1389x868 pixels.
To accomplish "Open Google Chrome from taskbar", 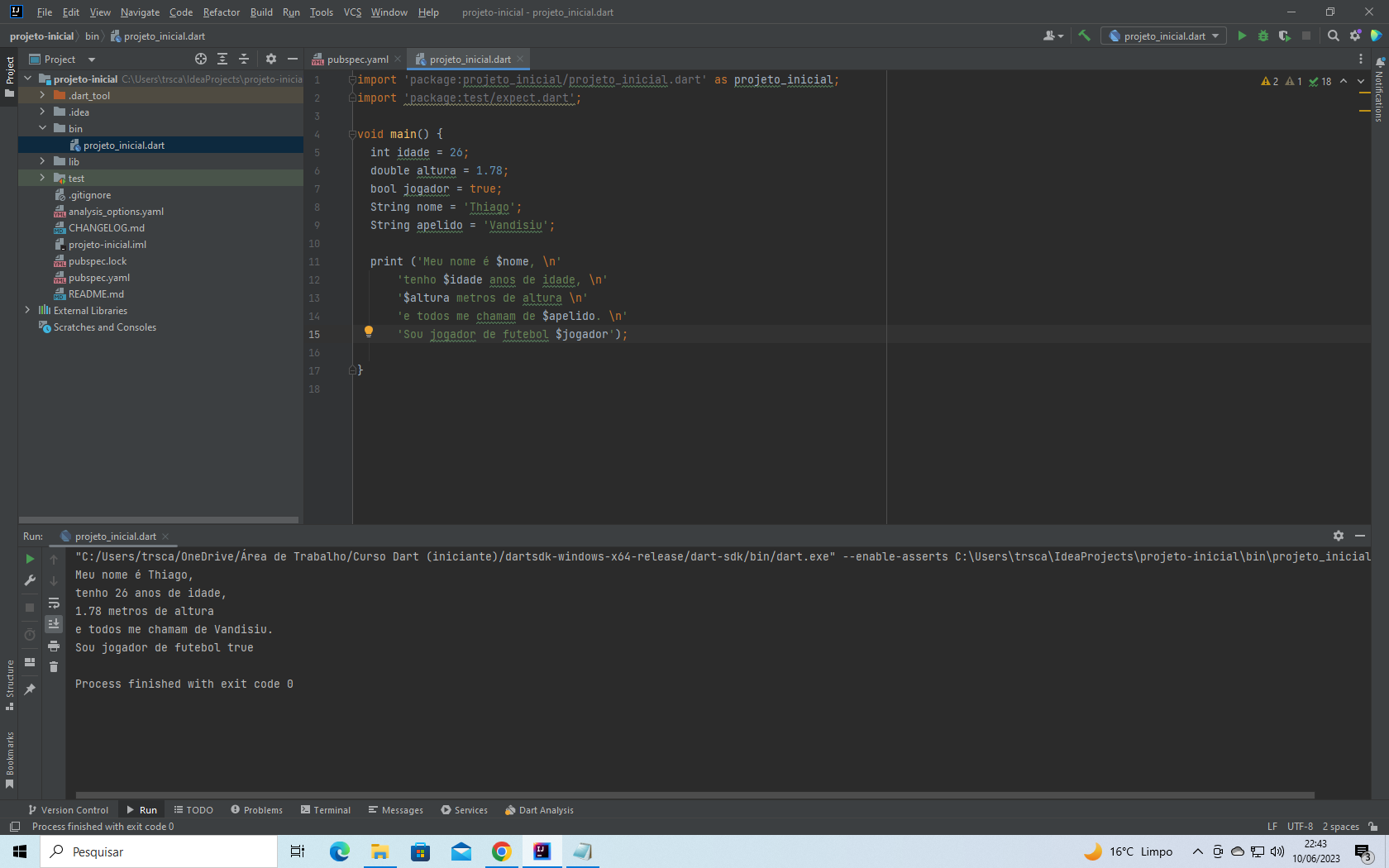I will pos(502,851).
